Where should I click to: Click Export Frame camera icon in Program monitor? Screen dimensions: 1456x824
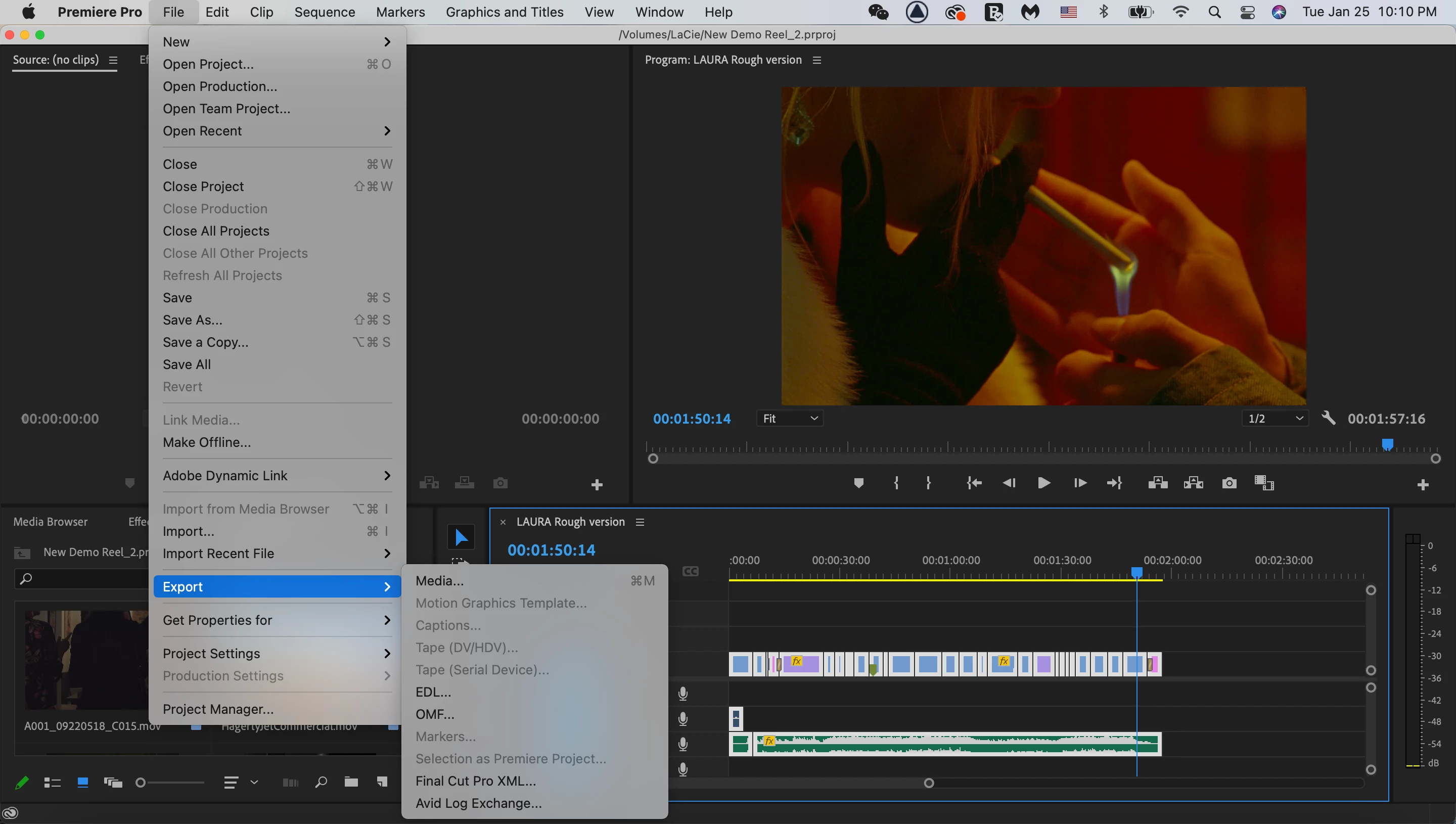(1228, 483)
